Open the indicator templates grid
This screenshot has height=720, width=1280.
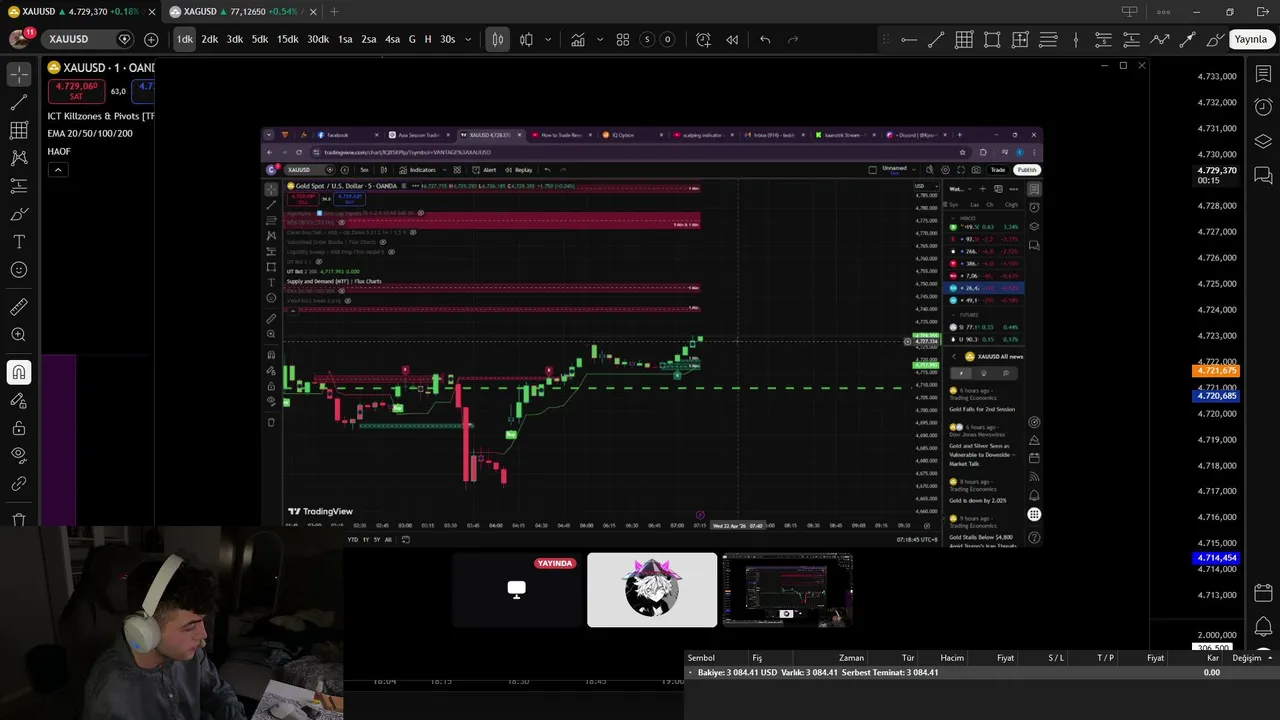coord(623,39)
